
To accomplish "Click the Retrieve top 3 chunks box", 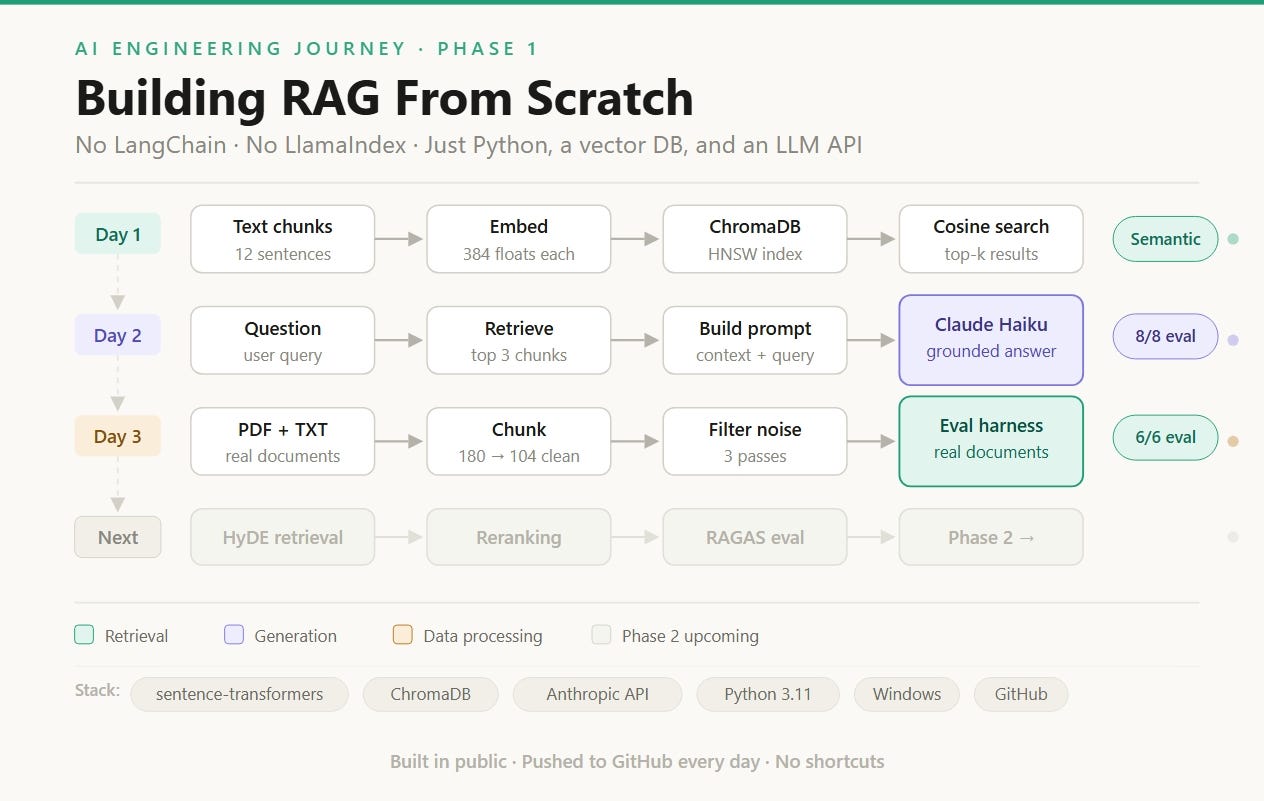I will pos(519,340).
